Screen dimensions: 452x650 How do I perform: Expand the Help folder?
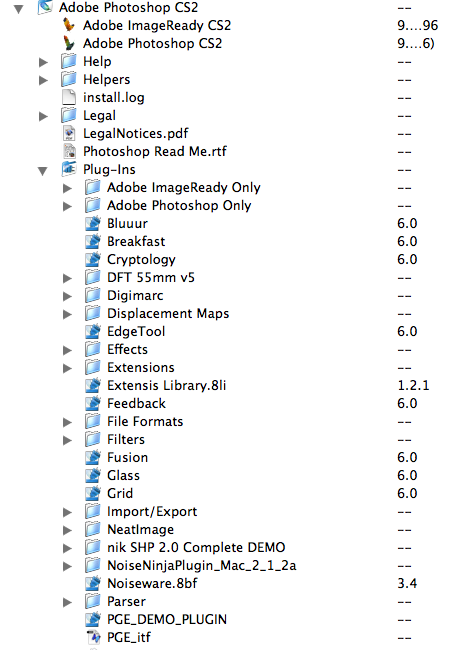(x=43, y=62)
